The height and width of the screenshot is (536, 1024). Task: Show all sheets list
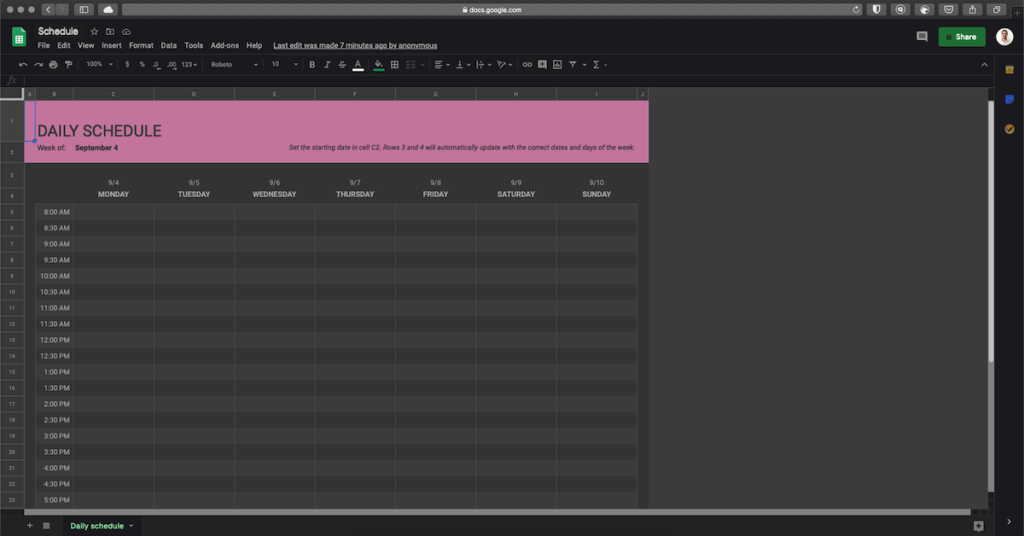(46, 526)
